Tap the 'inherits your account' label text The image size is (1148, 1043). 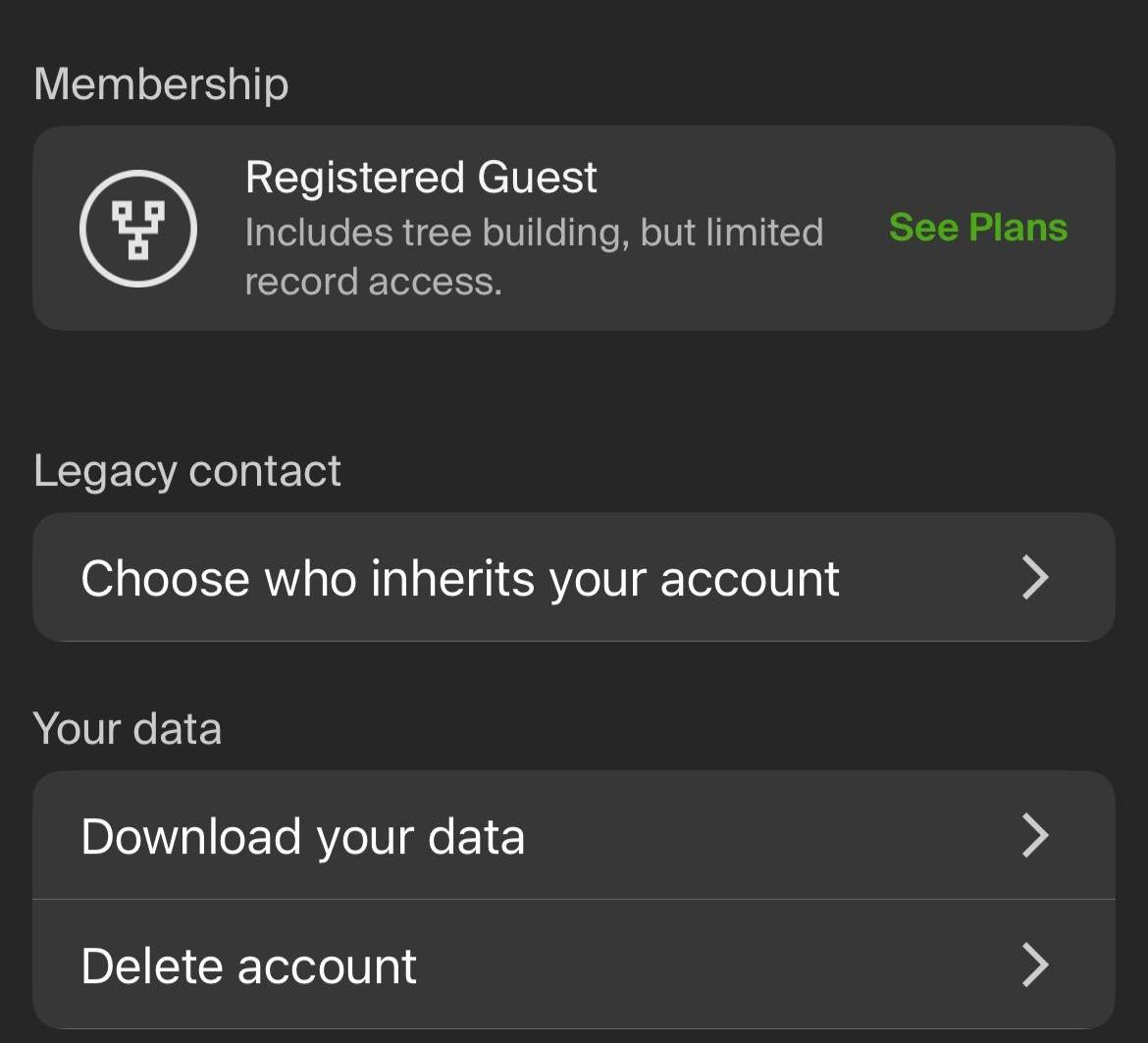coord(604,578)
